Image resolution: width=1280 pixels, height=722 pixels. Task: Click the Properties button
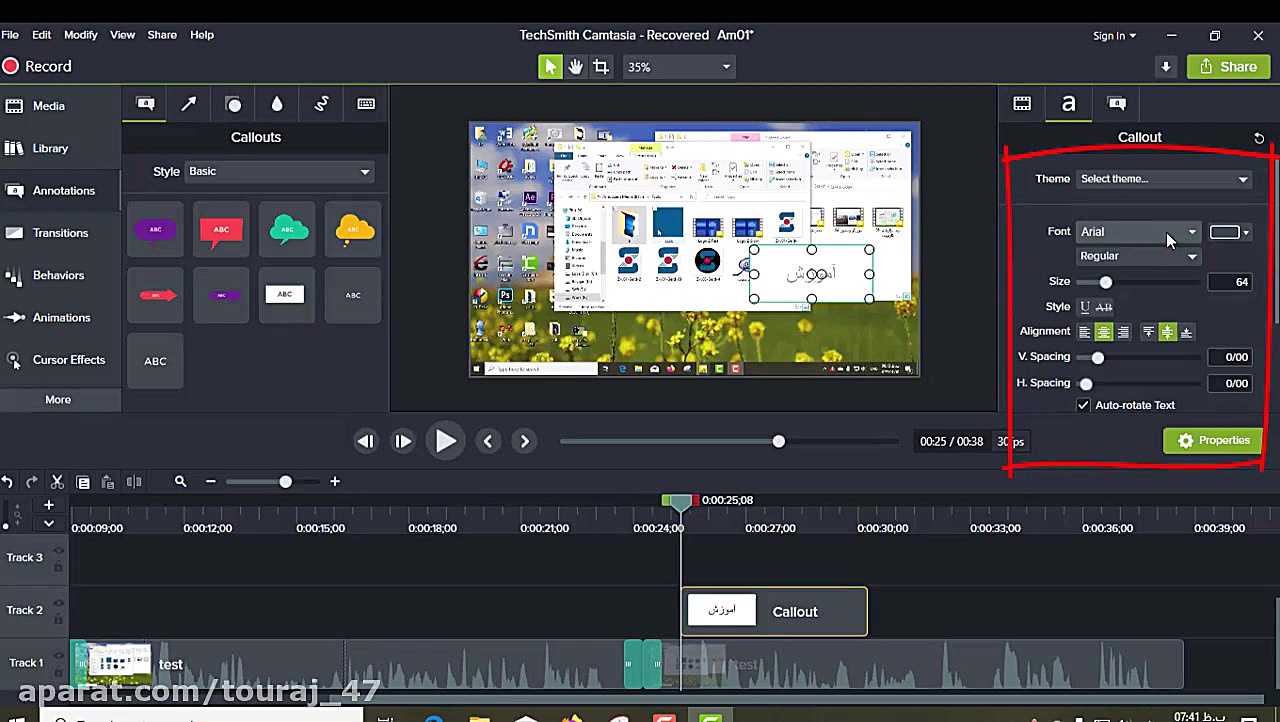point(1213,441)
